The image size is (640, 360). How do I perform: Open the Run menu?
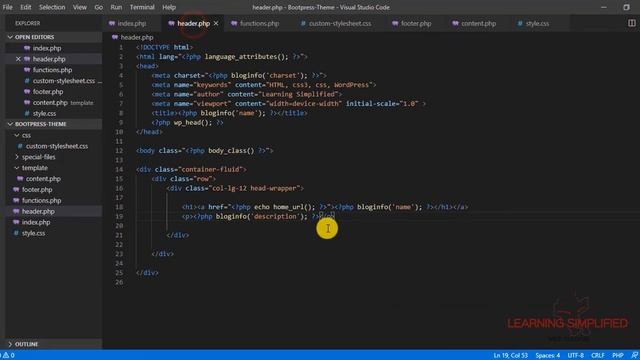coord(116,7)
